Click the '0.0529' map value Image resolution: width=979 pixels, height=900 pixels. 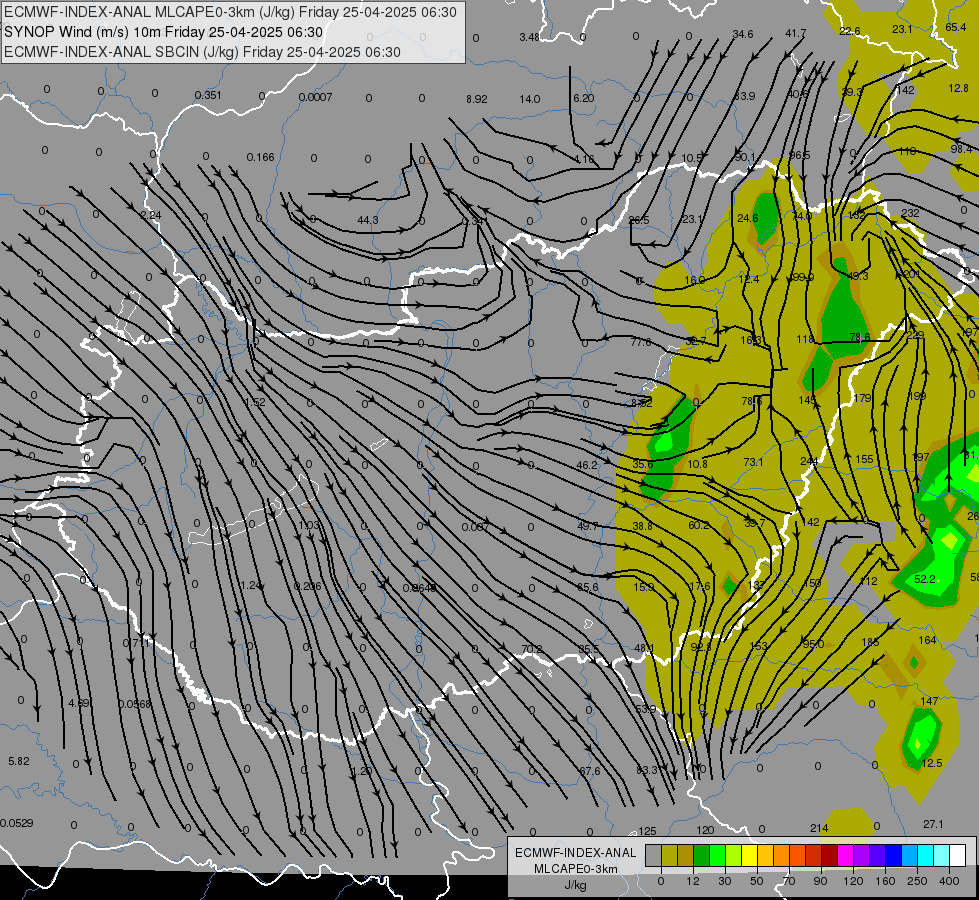point(16,823)
